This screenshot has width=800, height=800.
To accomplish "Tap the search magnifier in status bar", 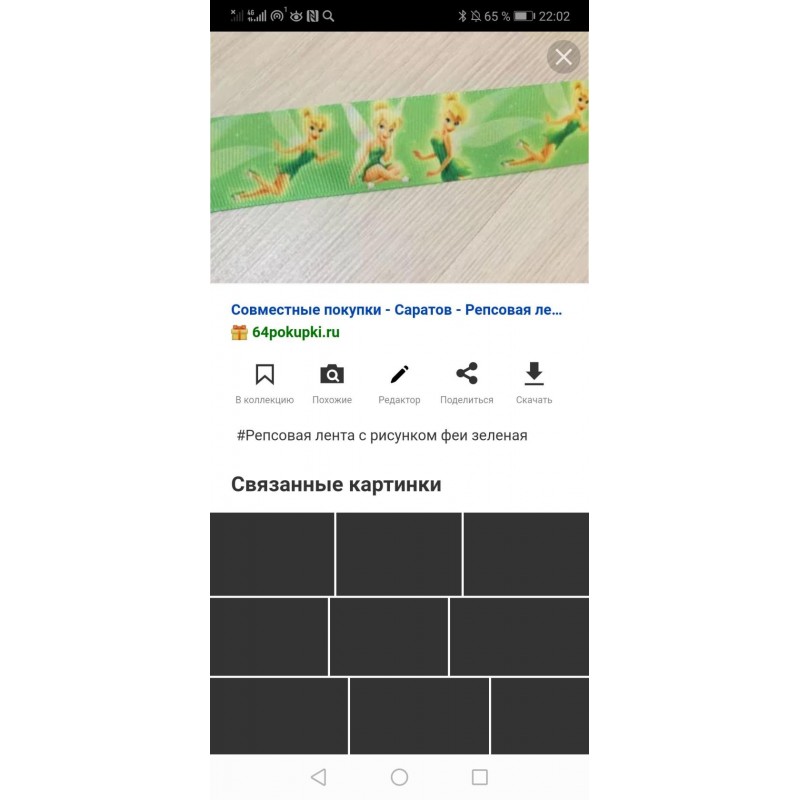I will click(329, 16).
